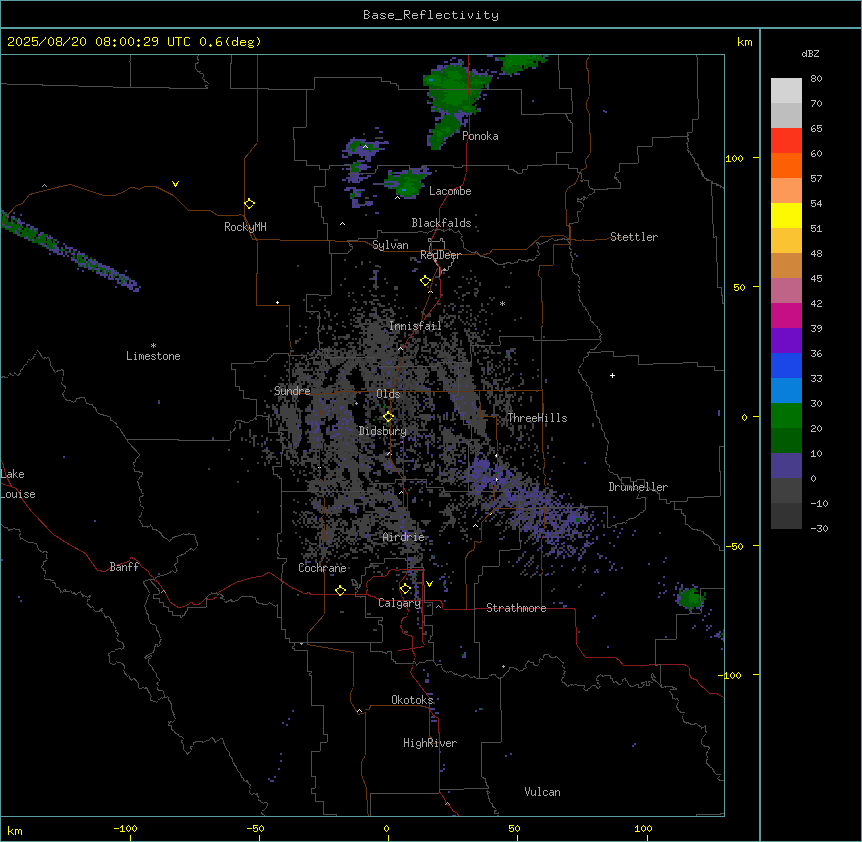Click the yellow diamond marker south of RedDeer

click(426, 281)
